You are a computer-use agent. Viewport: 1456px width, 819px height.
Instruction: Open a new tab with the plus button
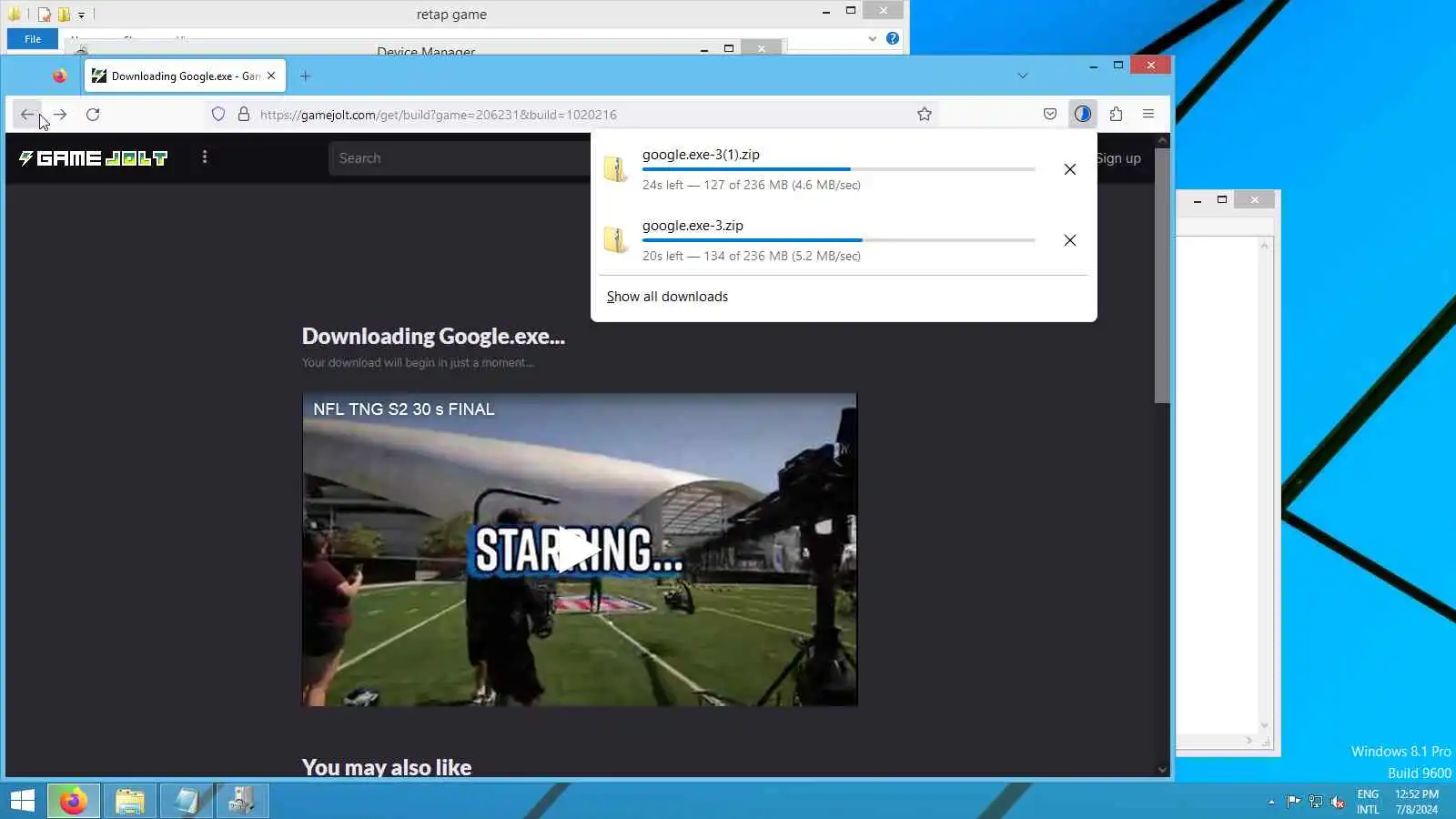coord(306,76)
